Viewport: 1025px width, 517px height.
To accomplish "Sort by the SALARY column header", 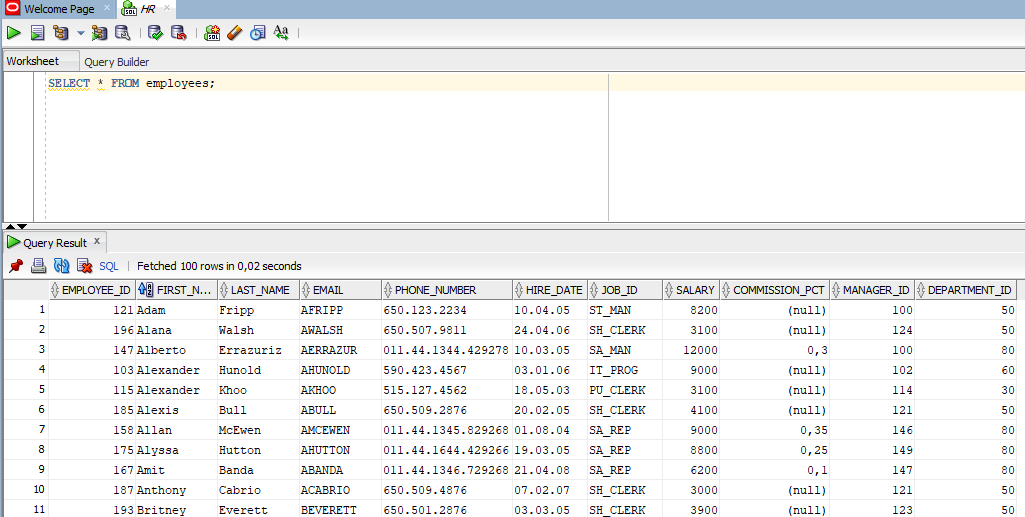I will [694, 290].
